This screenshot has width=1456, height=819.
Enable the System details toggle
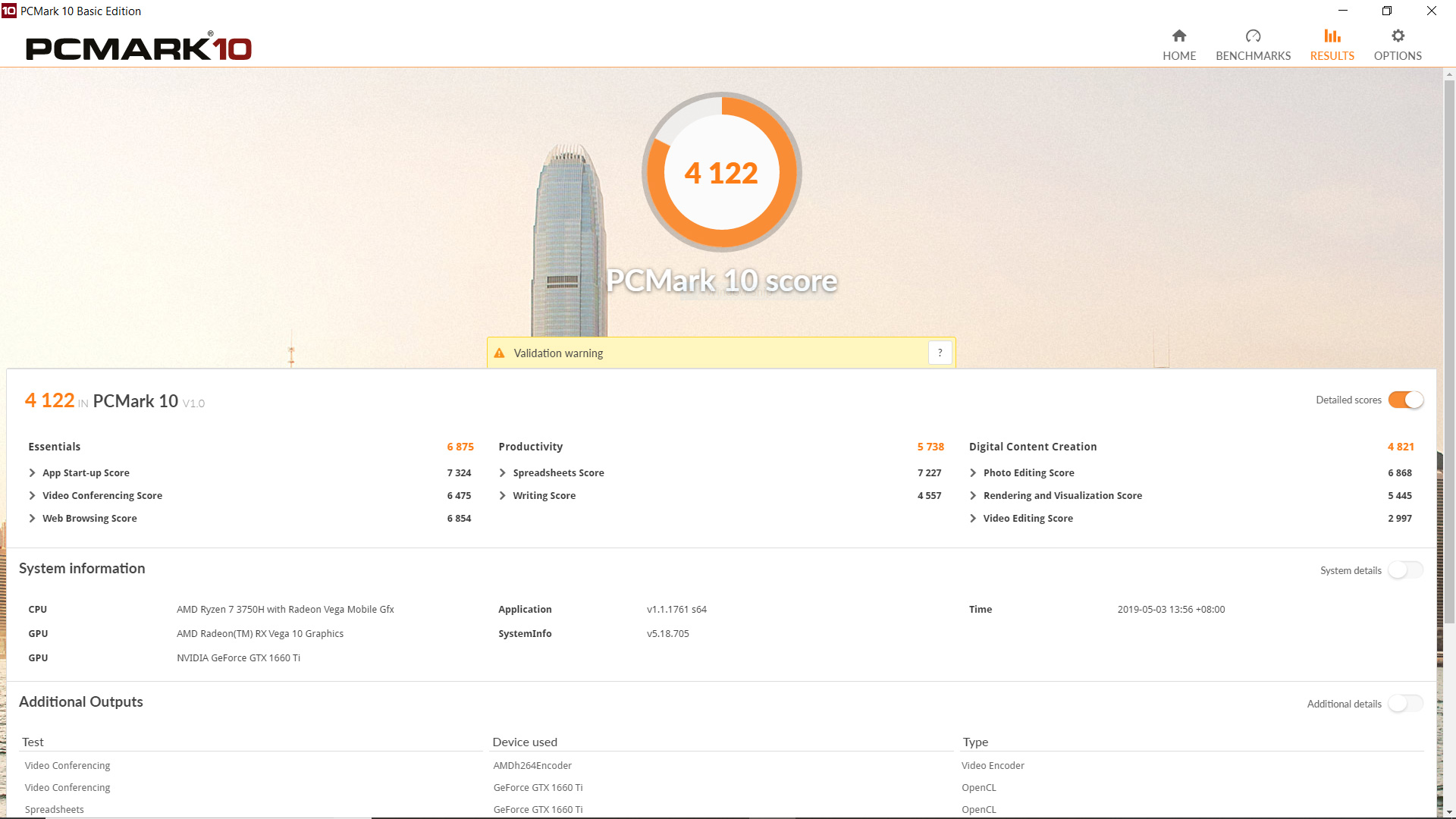(1406, 570)
